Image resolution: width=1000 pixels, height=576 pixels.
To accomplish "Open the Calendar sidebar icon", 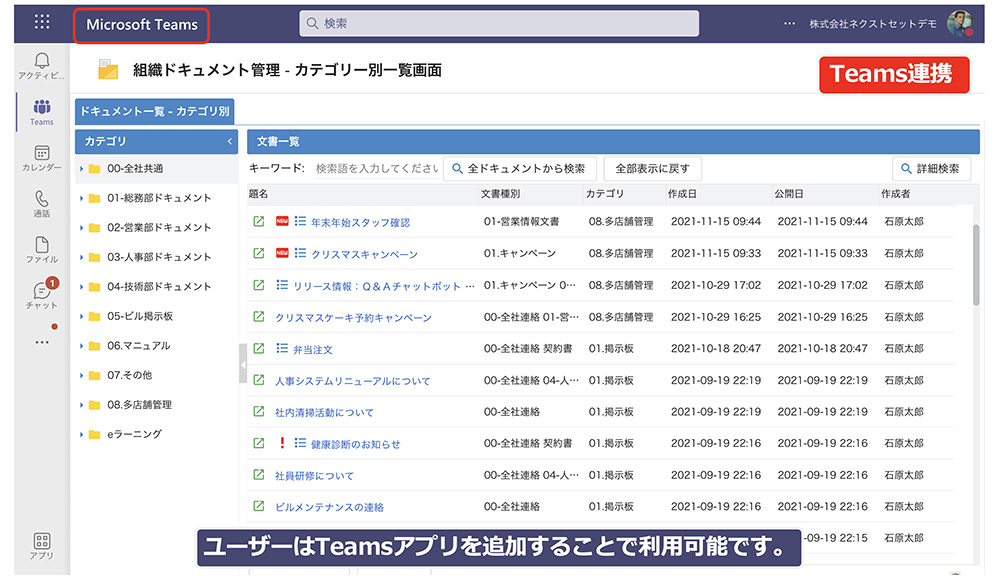I will click(x=42, y=152).
